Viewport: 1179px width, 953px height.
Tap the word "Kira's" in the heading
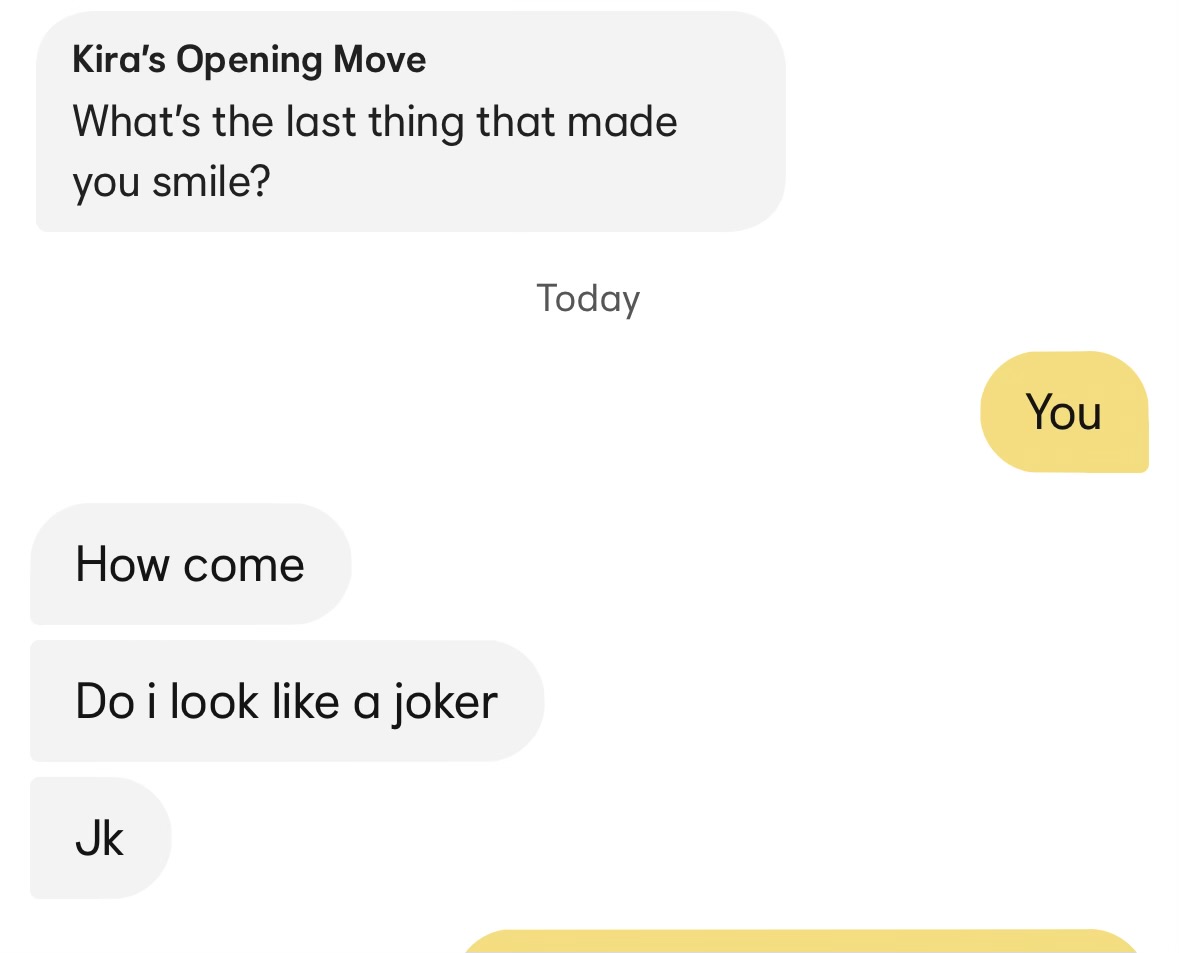coord(119,59)
